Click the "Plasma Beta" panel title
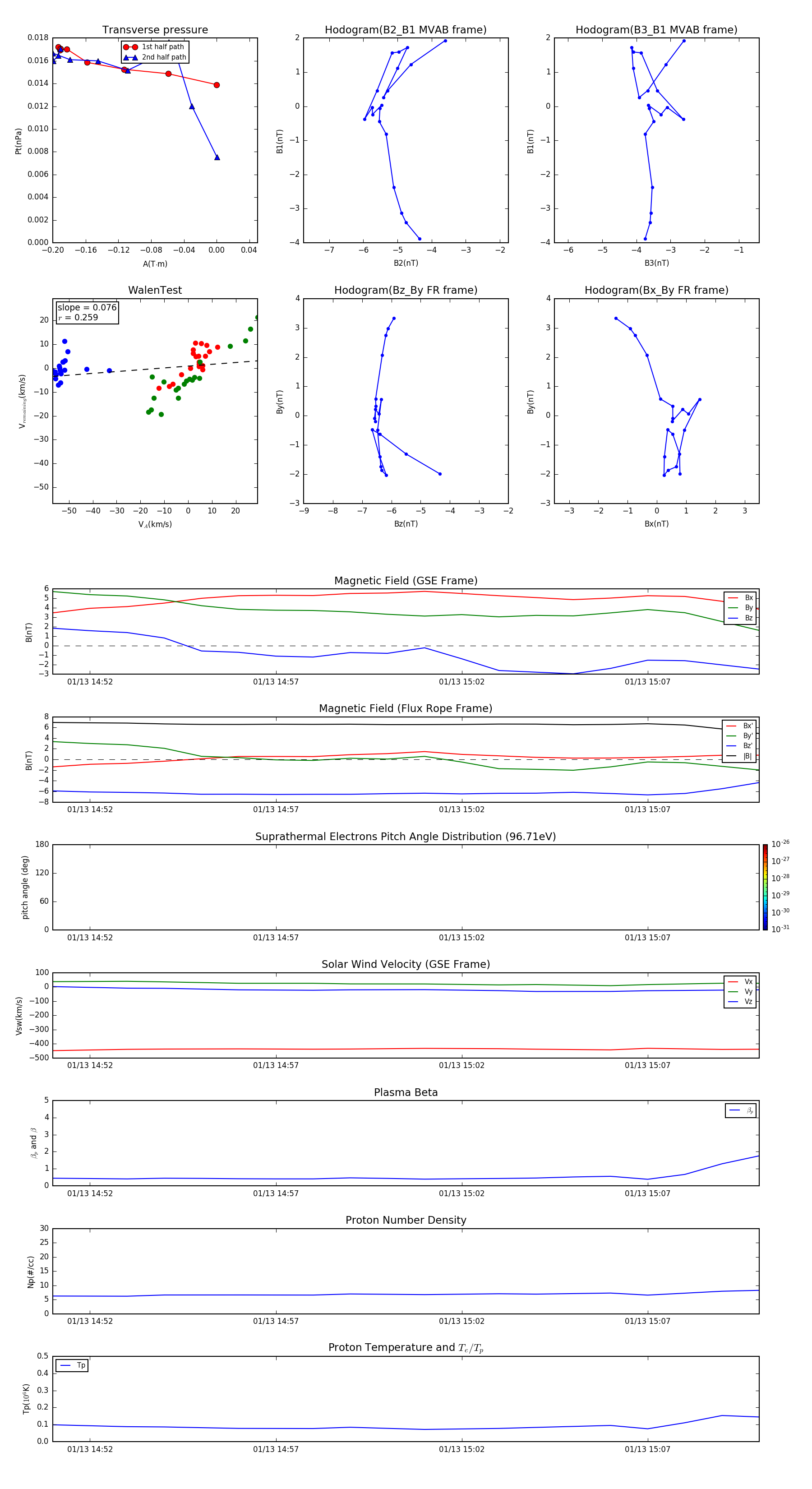Viewport: 812px width, 1489px height. point(406,1092)
